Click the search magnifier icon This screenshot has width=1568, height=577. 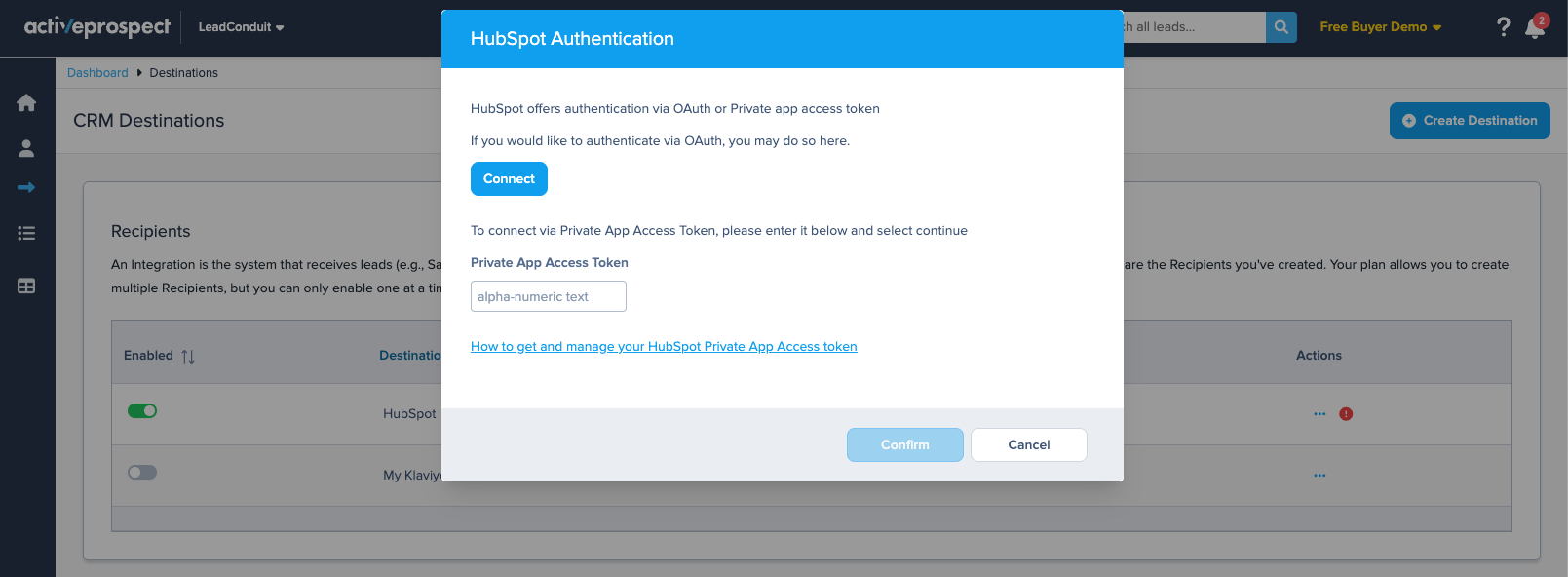pyautogui.click(x=1281, y=27)
